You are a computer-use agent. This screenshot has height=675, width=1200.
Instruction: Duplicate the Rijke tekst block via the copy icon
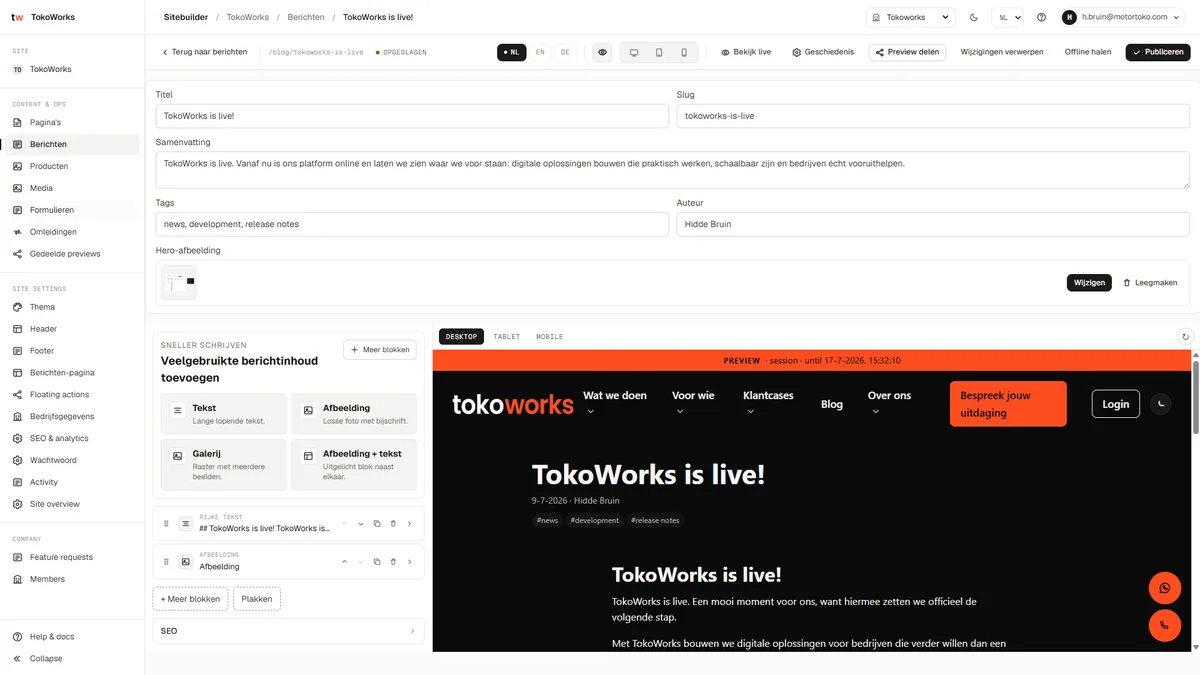(377, 524)
